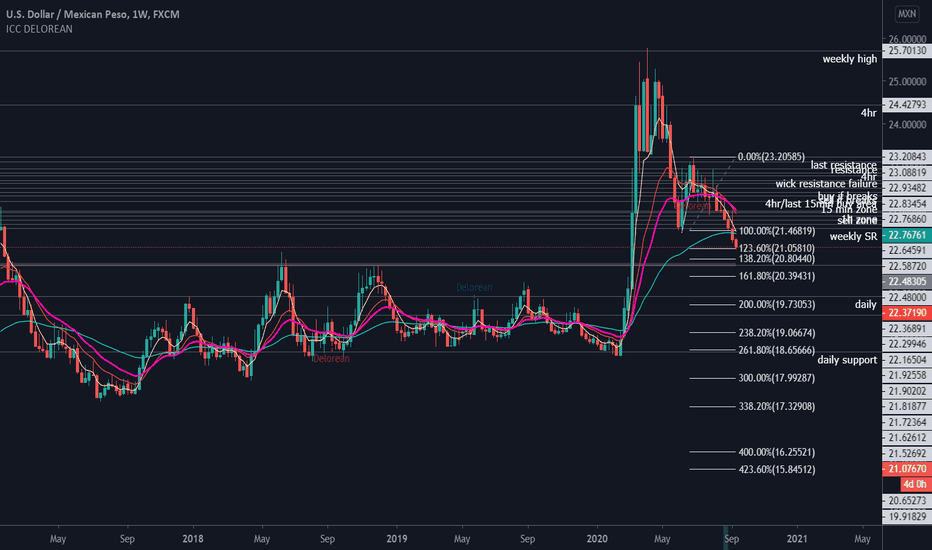Viewport: 932px width, 550px height.
Task: Click the 24.00000 axis value
Action: 907,124
